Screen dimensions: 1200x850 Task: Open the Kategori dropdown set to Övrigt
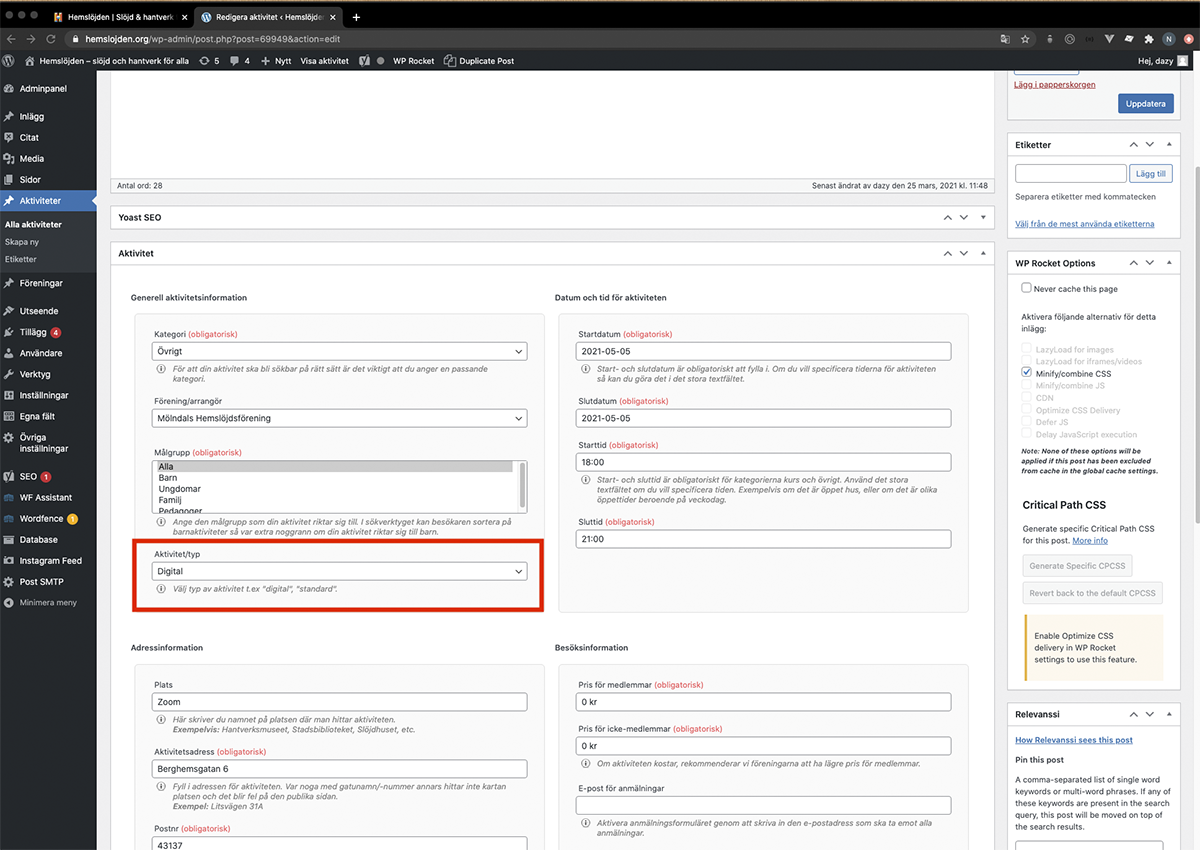coord(340,352)
